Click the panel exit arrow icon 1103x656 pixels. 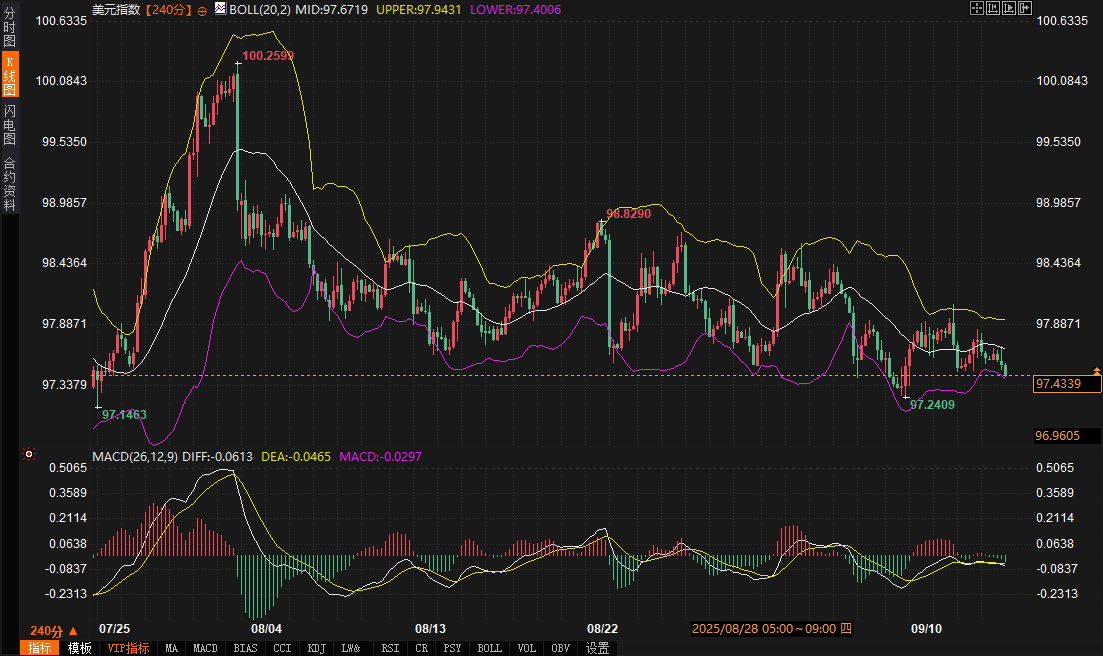[1025, 8]
